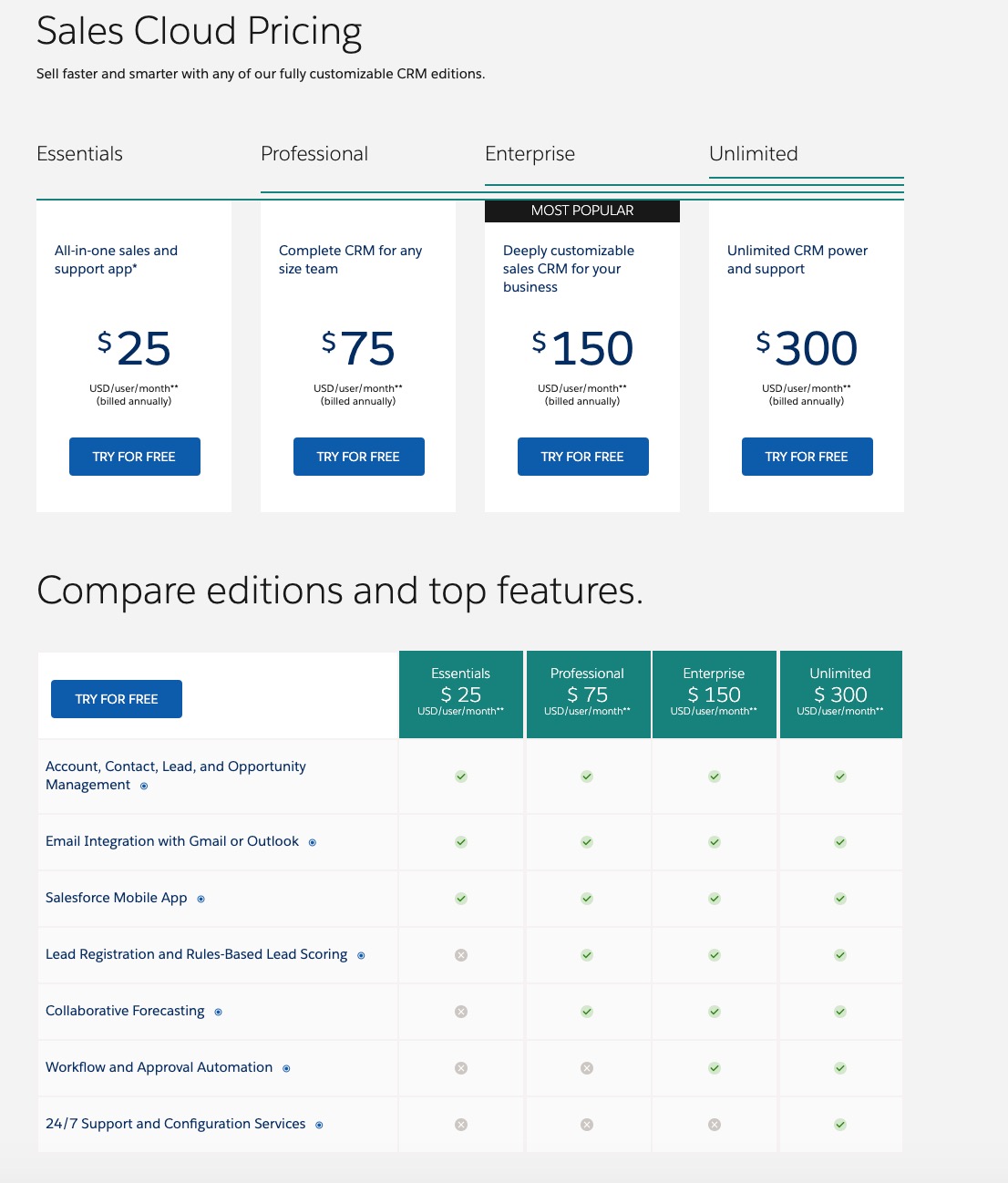Viewport: 1008px width, 1183px height.
Task: Open info icon for Account, Contact, Lead Management
Action: click(x=144, y=786)
